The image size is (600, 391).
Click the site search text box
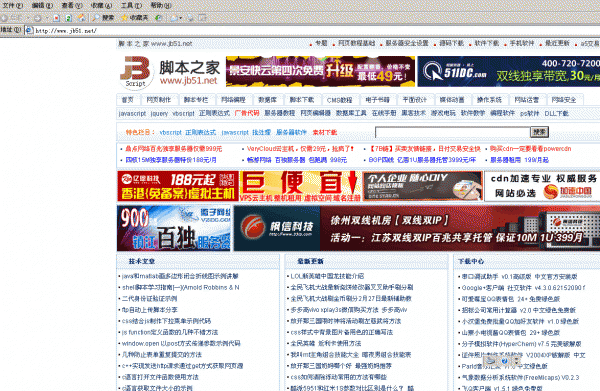pyautogui.click(x=452, y=132)
